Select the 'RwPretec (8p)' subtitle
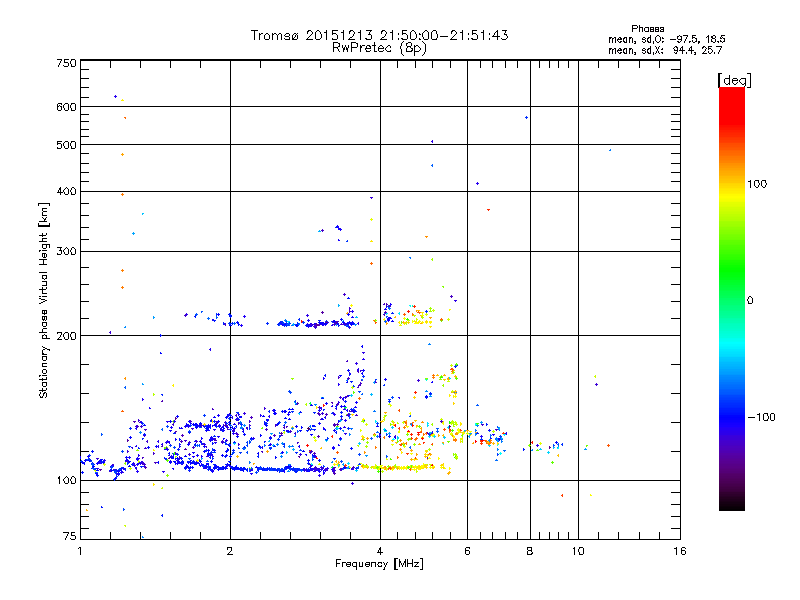Screen dimensions: 800x600 379,48
